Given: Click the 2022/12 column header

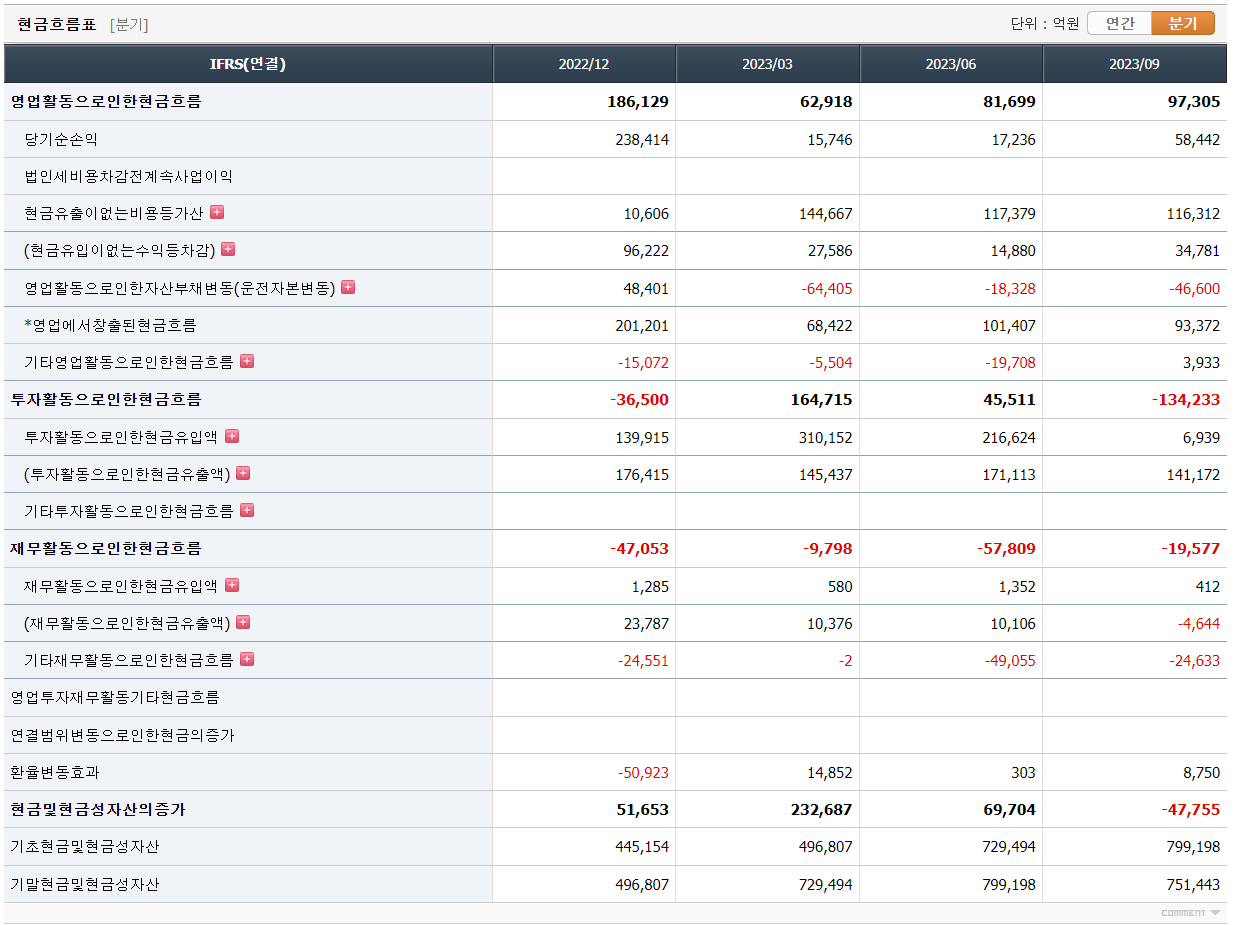Looking at the screenshot, I should [584, 64].
